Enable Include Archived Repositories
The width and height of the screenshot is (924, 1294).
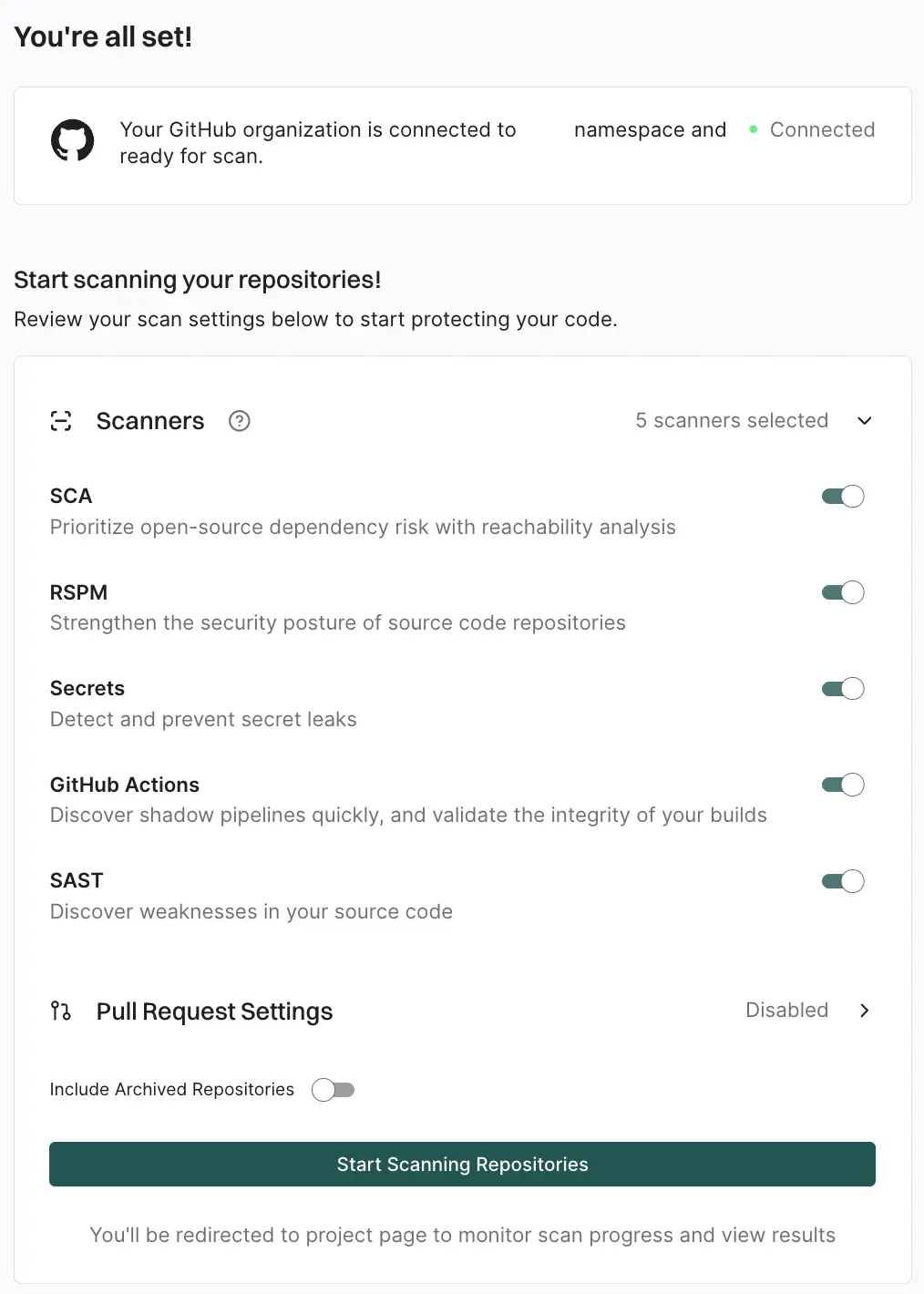[334, 1089]
